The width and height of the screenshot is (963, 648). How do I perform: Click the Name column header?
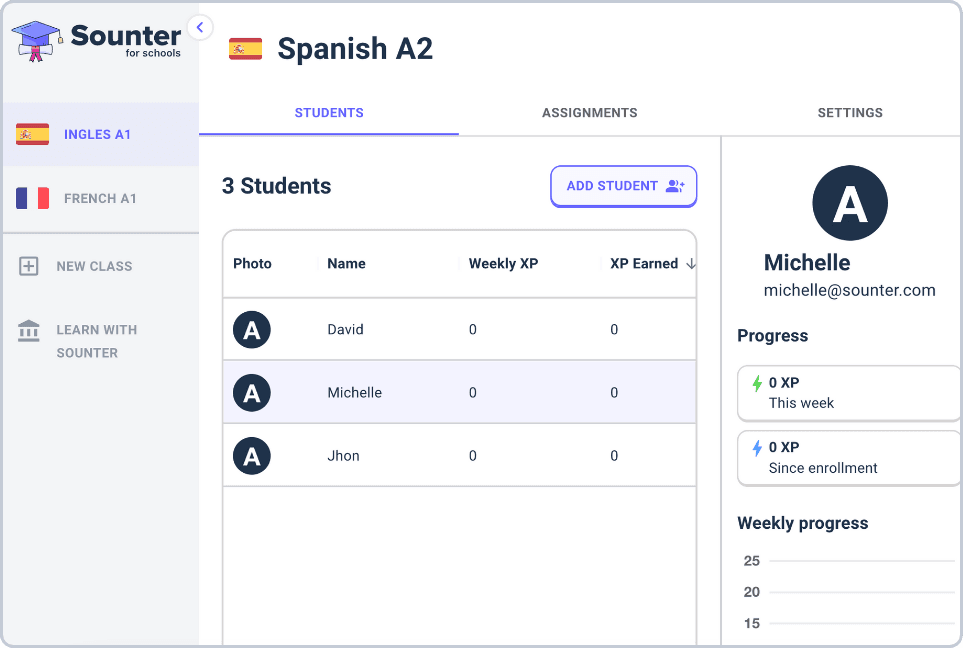click(x=347, y=264)
